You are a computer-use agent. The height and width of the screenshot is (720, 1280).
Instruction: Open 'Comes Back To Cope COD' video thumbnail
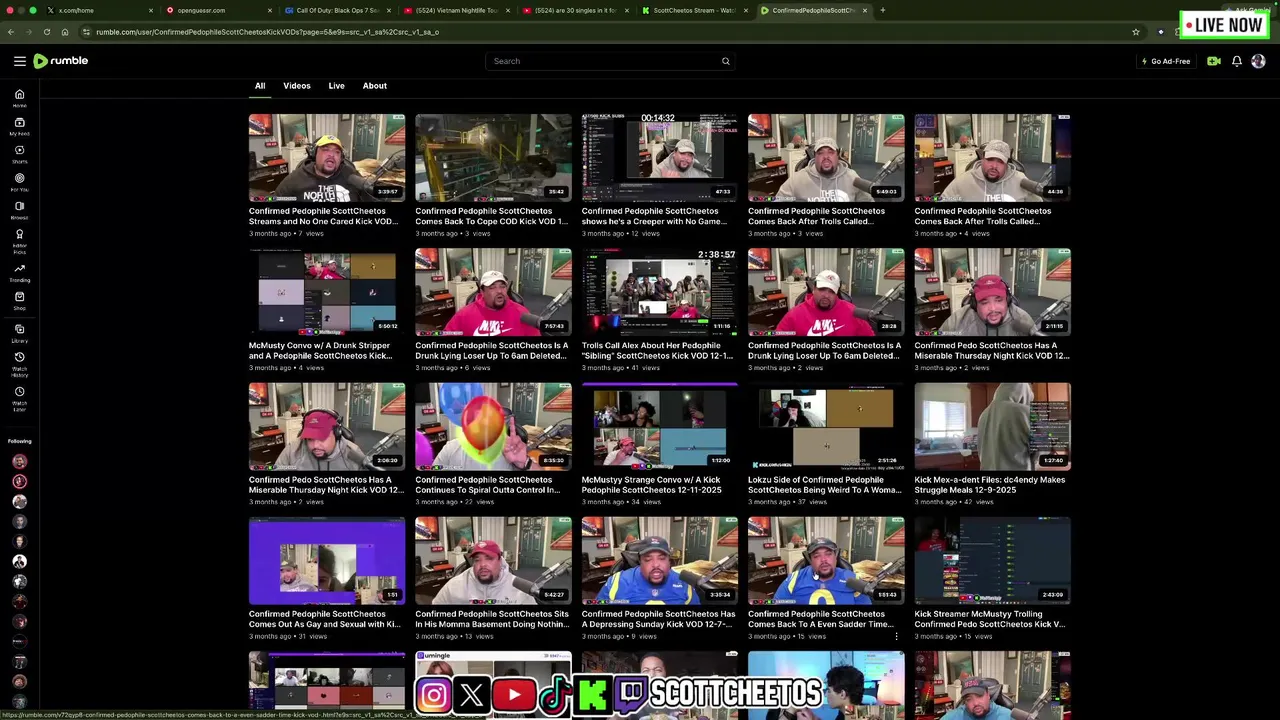[493, 157]
